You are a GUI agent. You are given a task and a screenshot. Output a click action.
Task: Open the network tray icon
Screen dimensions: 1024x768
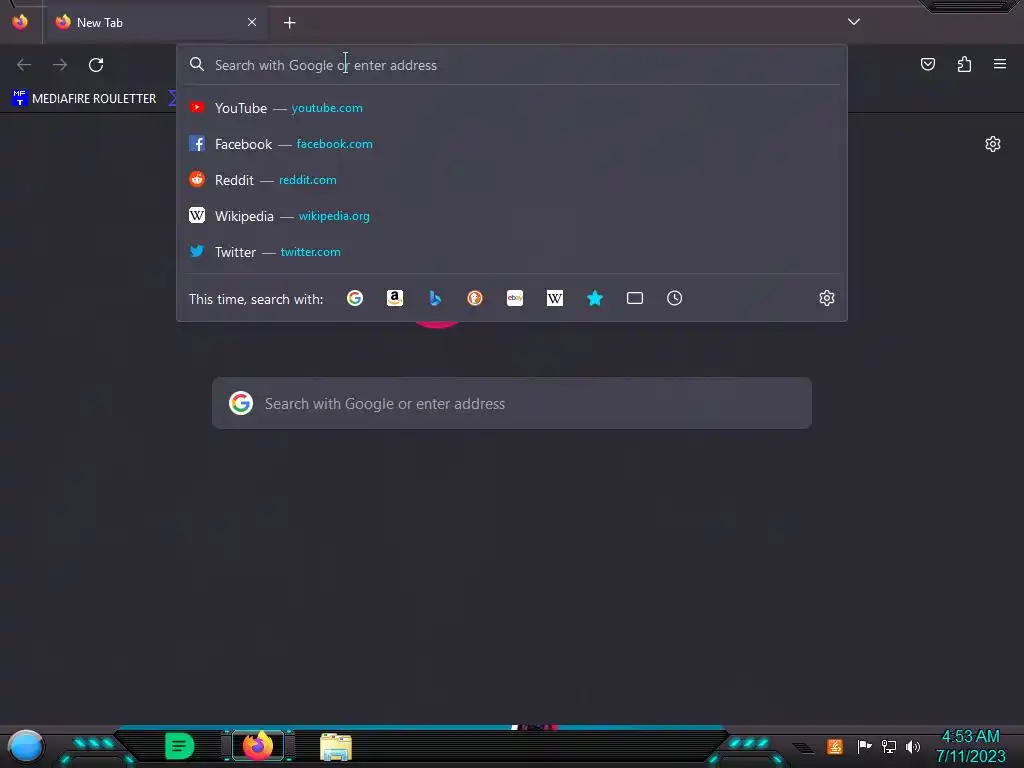point(889,746)
